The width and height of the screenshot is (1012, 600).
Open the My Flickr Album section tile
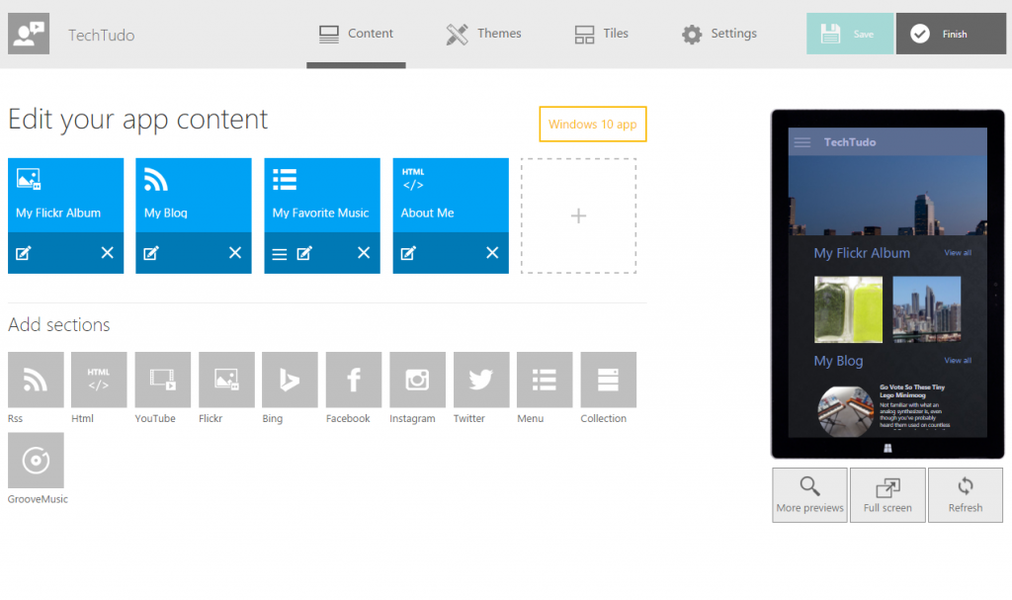66,195
